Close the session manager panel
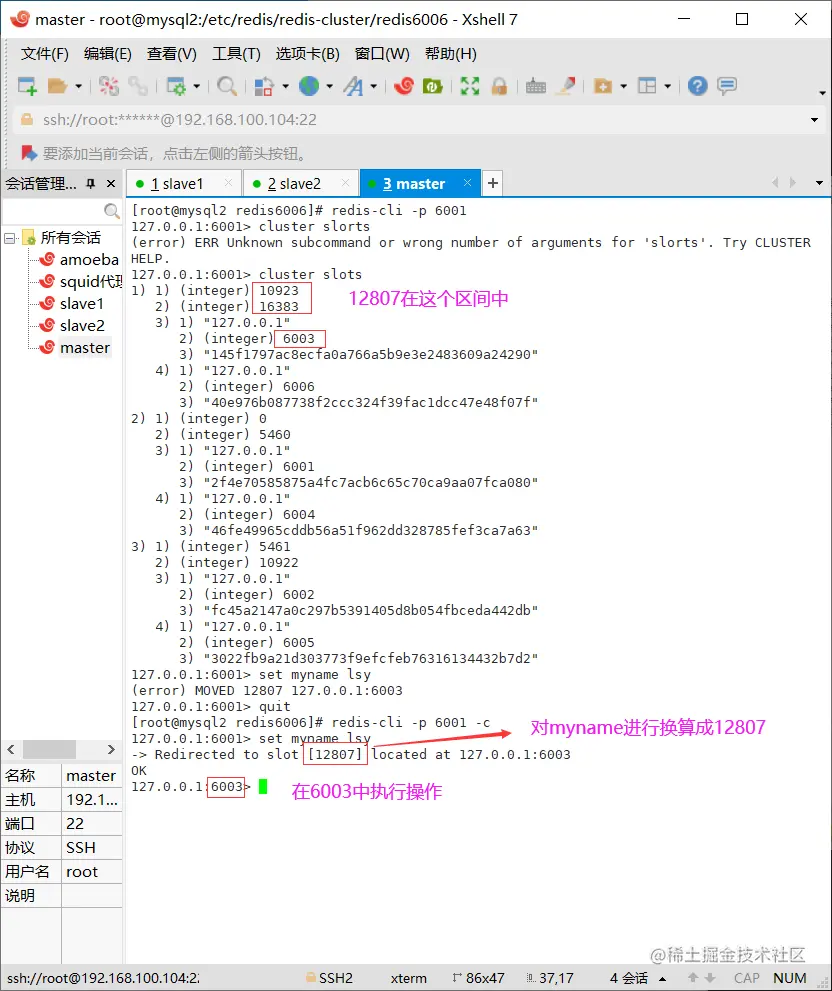 (111, 184)
